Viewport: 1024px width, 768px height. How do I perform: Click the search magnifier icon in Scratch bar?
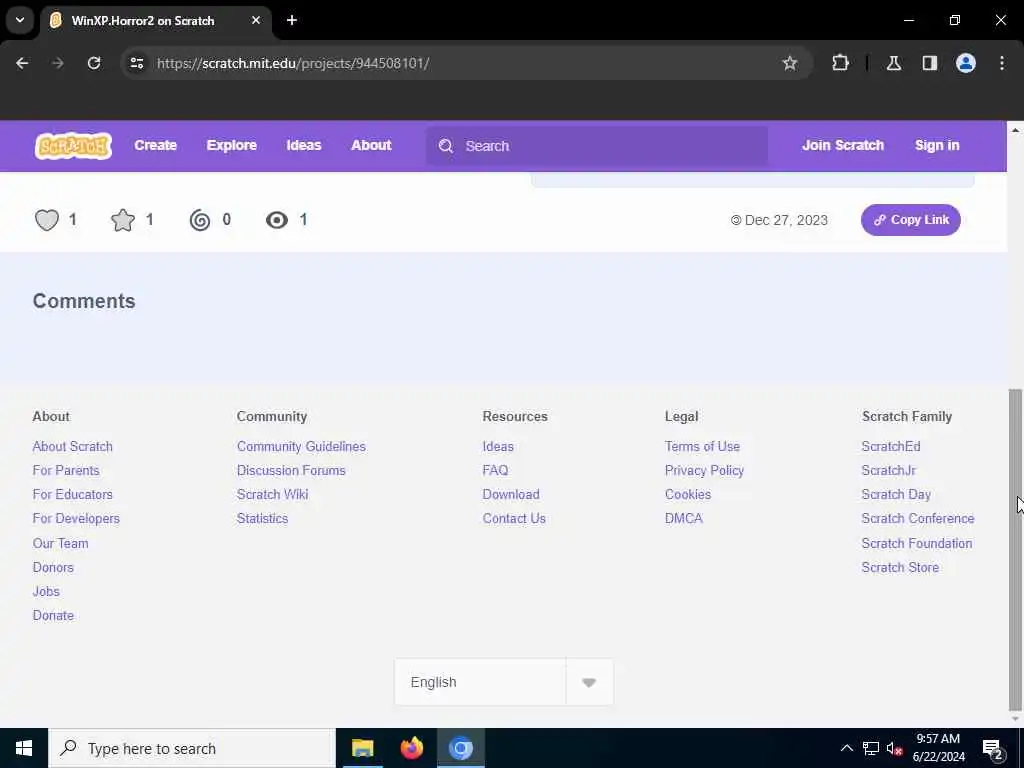446,146
